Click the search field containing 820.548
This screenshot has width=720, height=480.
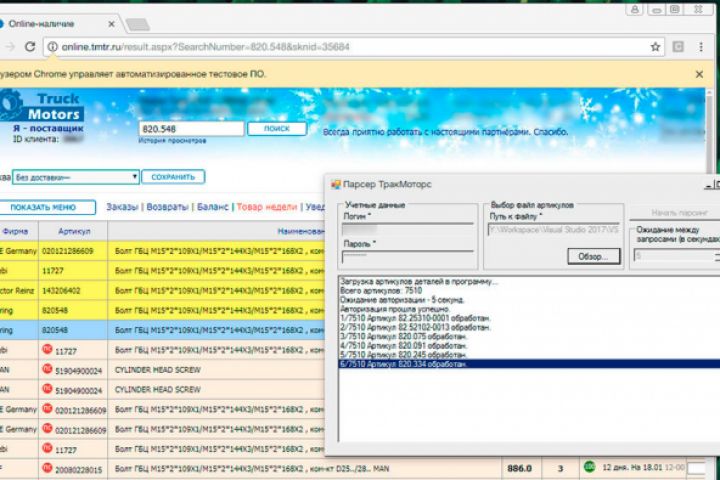191,129
